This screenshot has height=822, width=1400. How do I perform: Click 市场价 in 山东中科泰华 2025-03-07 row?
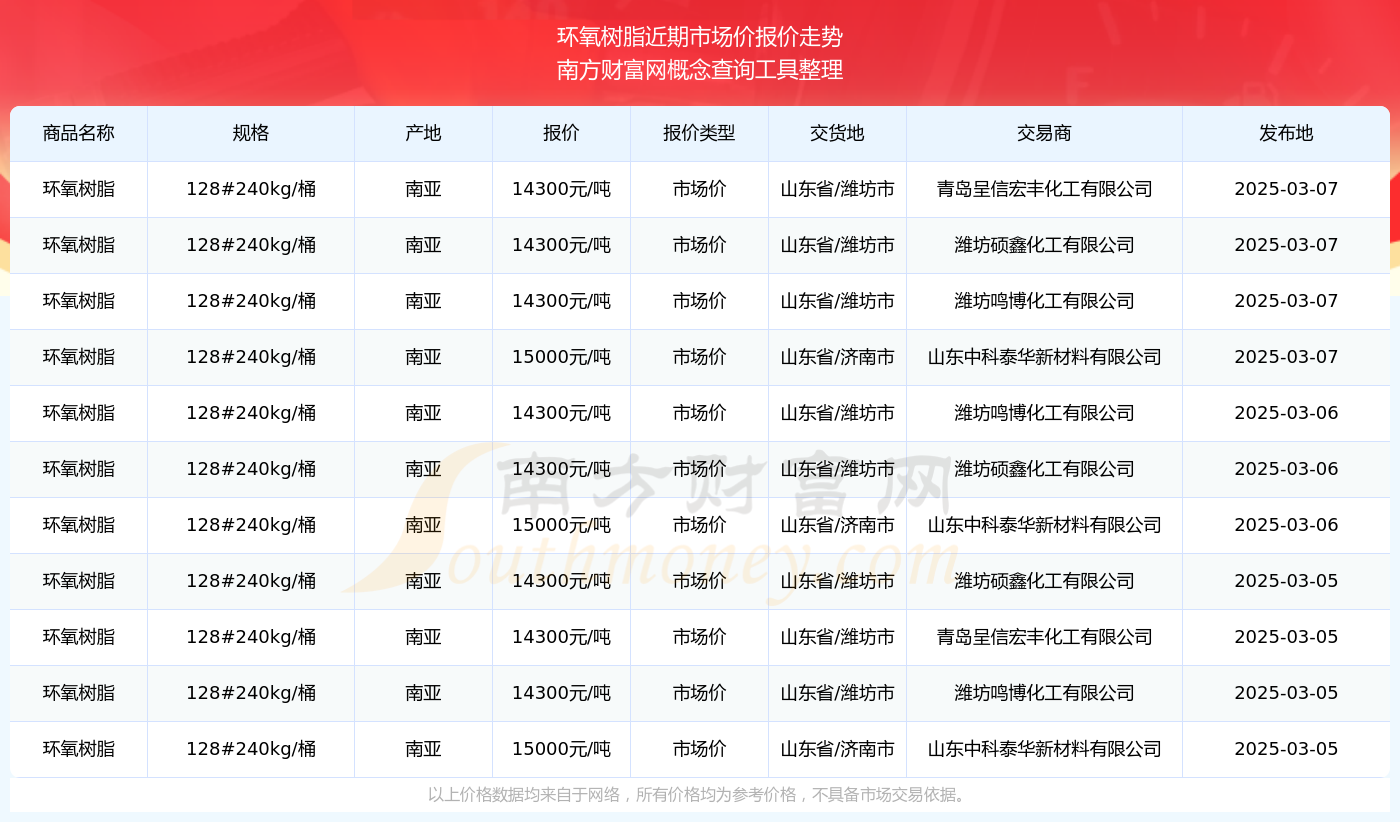699,357
